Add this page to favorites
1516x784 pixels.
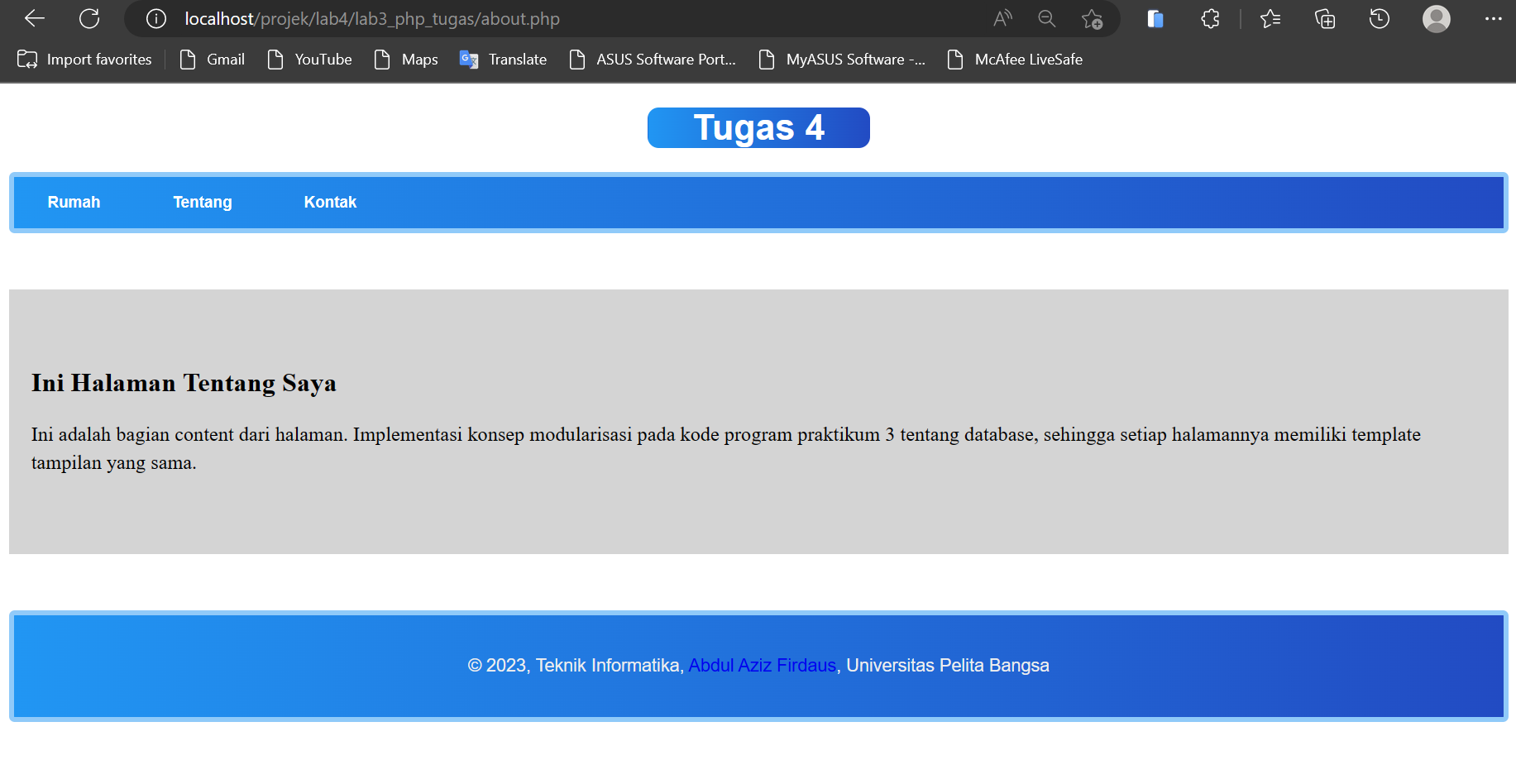pyautogui.click(x=1093, y=18)
